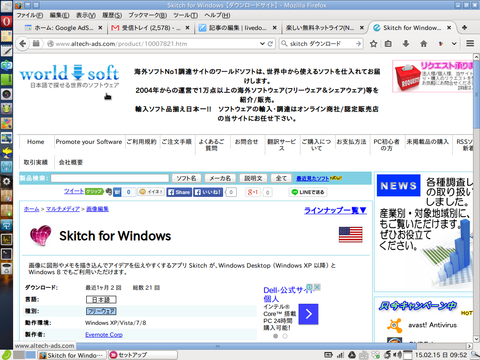Open the ファイル(F) menu
This screenshot has width=480, height=360.
click(x=29, y=15)
